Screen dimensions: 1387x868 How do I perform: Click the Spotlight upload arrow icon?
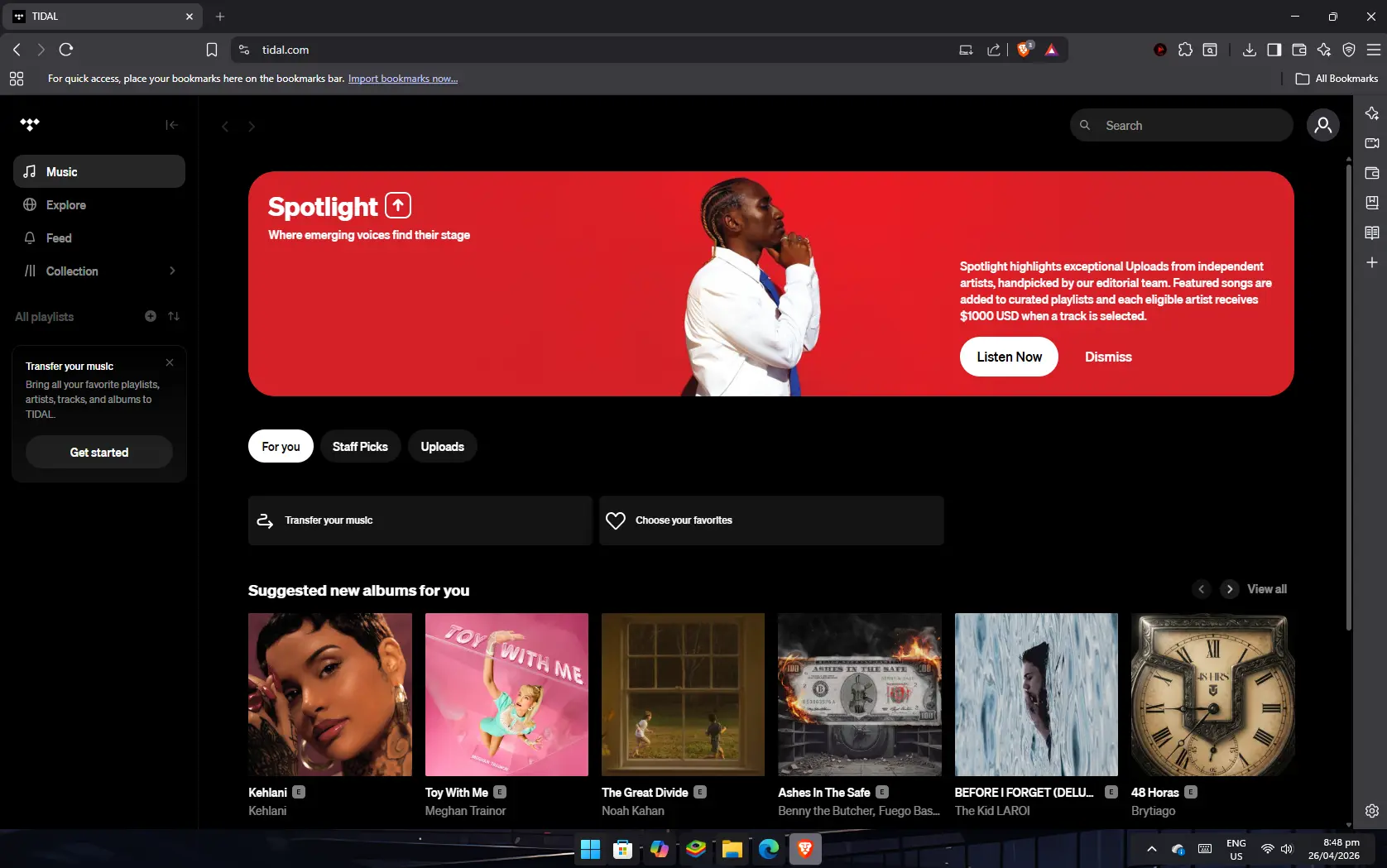click(398, 204)
